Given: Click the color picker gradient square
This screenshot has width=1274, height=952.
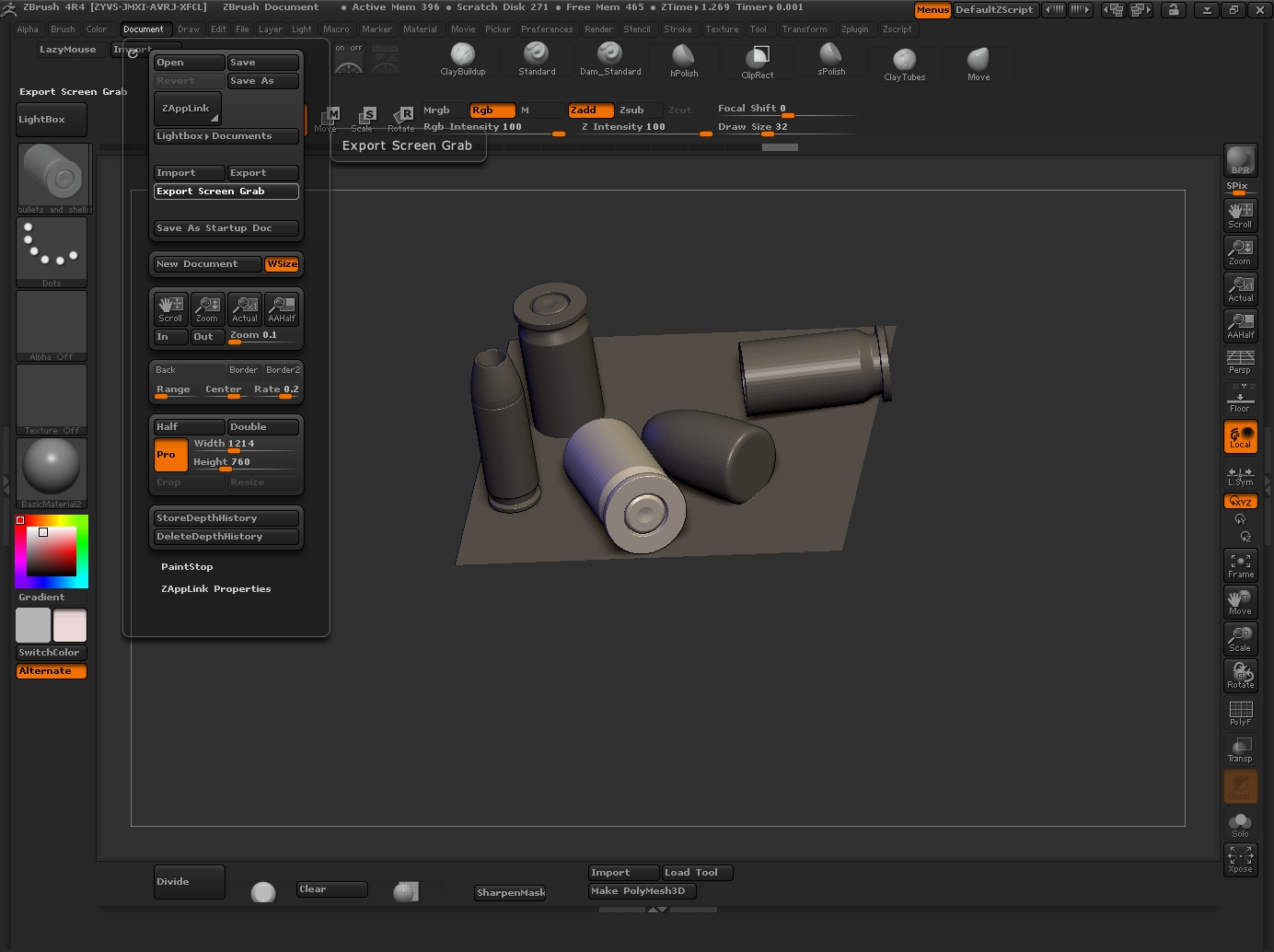Looking at the screenshot, I should click(x=51, y=551).
